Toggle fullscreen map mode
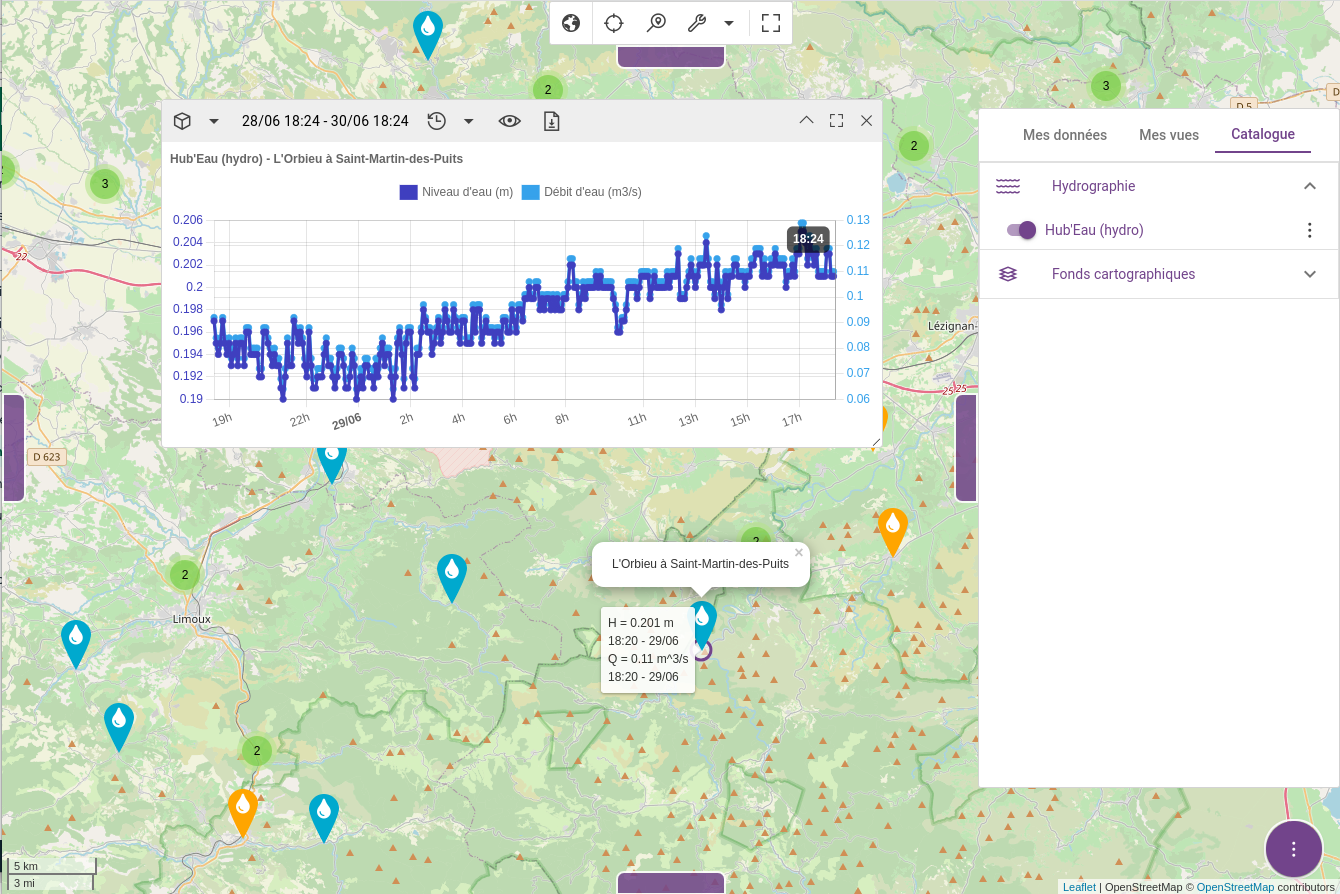The height and width of the screenshot is (894, 1340). click(770, 23)
